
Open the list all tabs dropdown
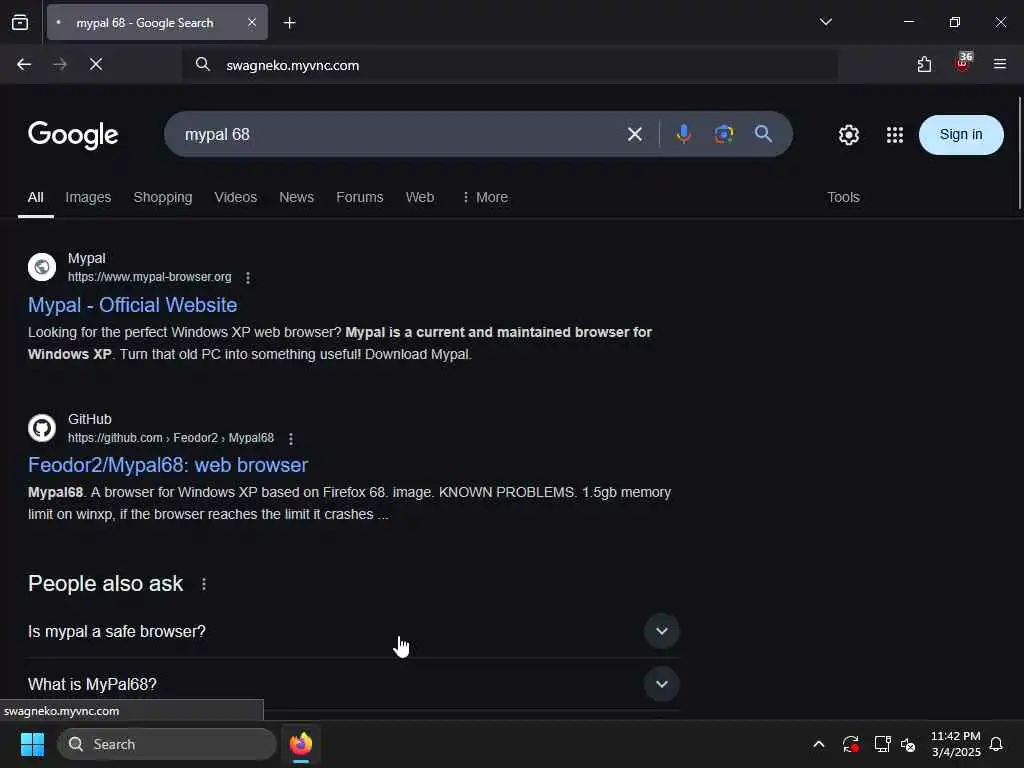pos(825,22)
